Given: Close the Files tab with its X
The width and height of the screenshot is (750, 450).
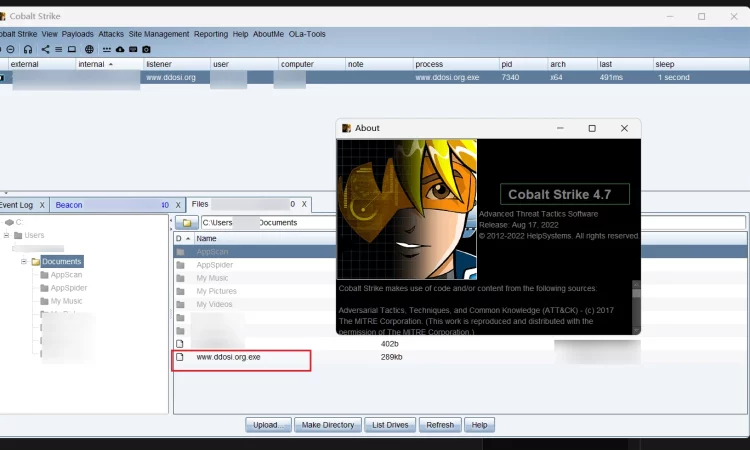Looking at the screenshot, I should tap(304, 204).
